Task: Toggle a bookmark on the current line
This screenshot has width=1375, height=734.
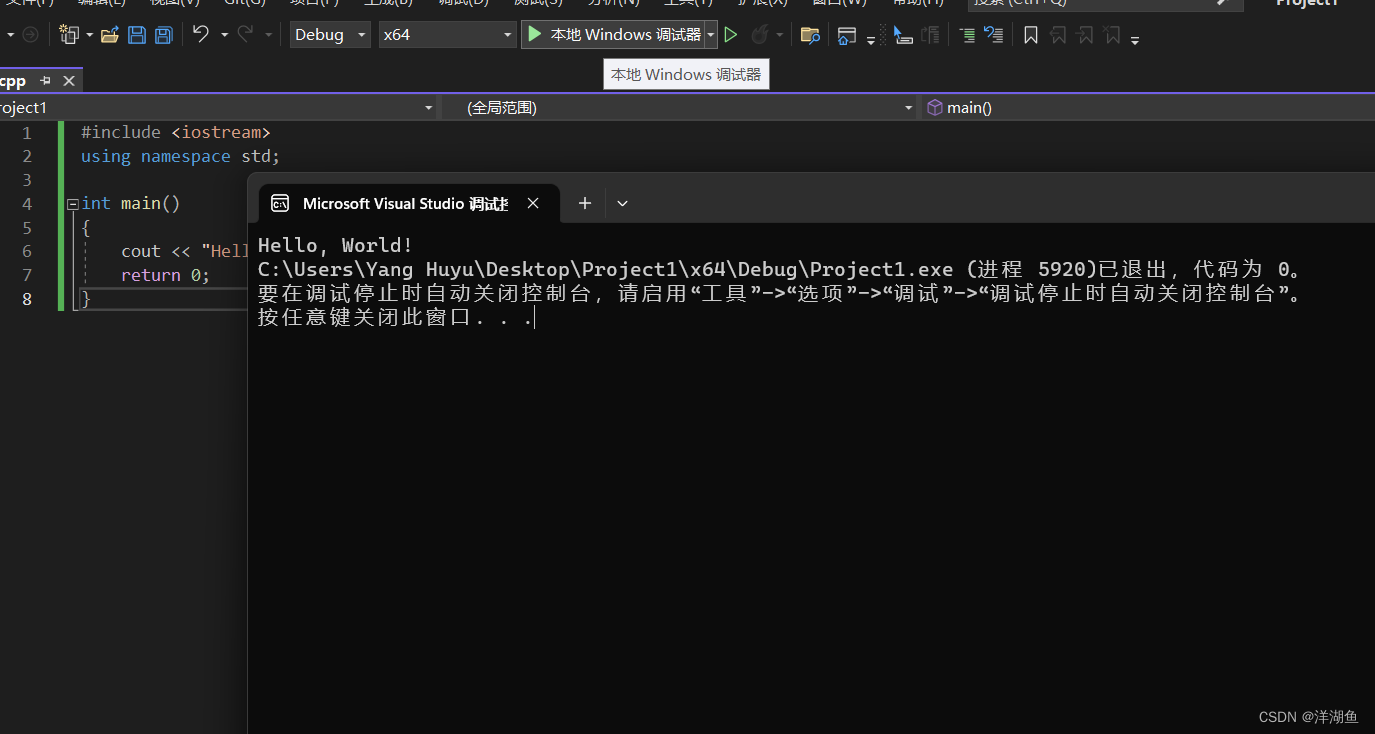Action: [x=1031, y=34]
